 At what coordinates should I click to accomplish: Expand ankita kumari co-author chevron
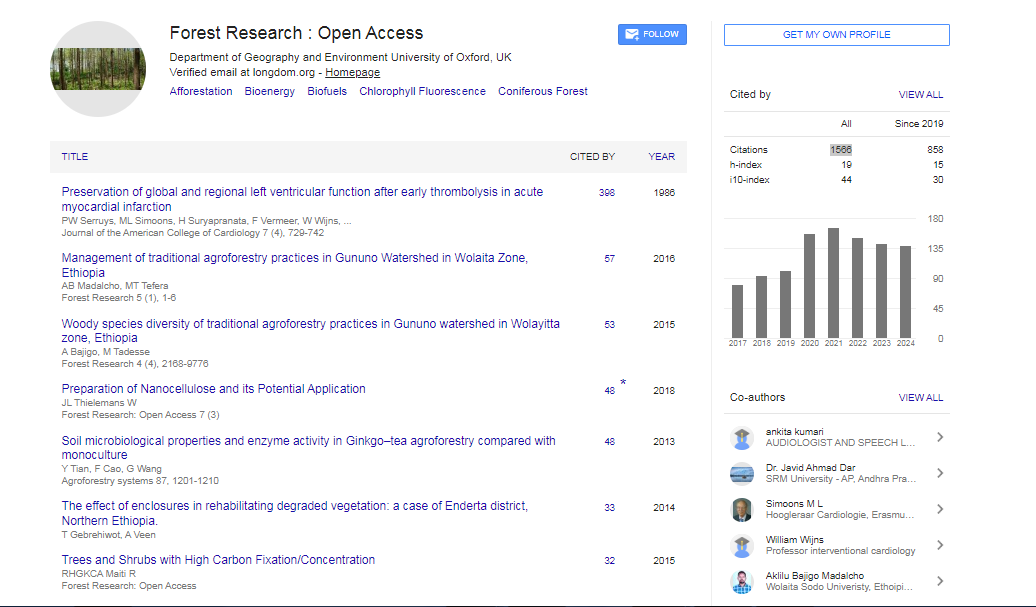click(940, 437)
